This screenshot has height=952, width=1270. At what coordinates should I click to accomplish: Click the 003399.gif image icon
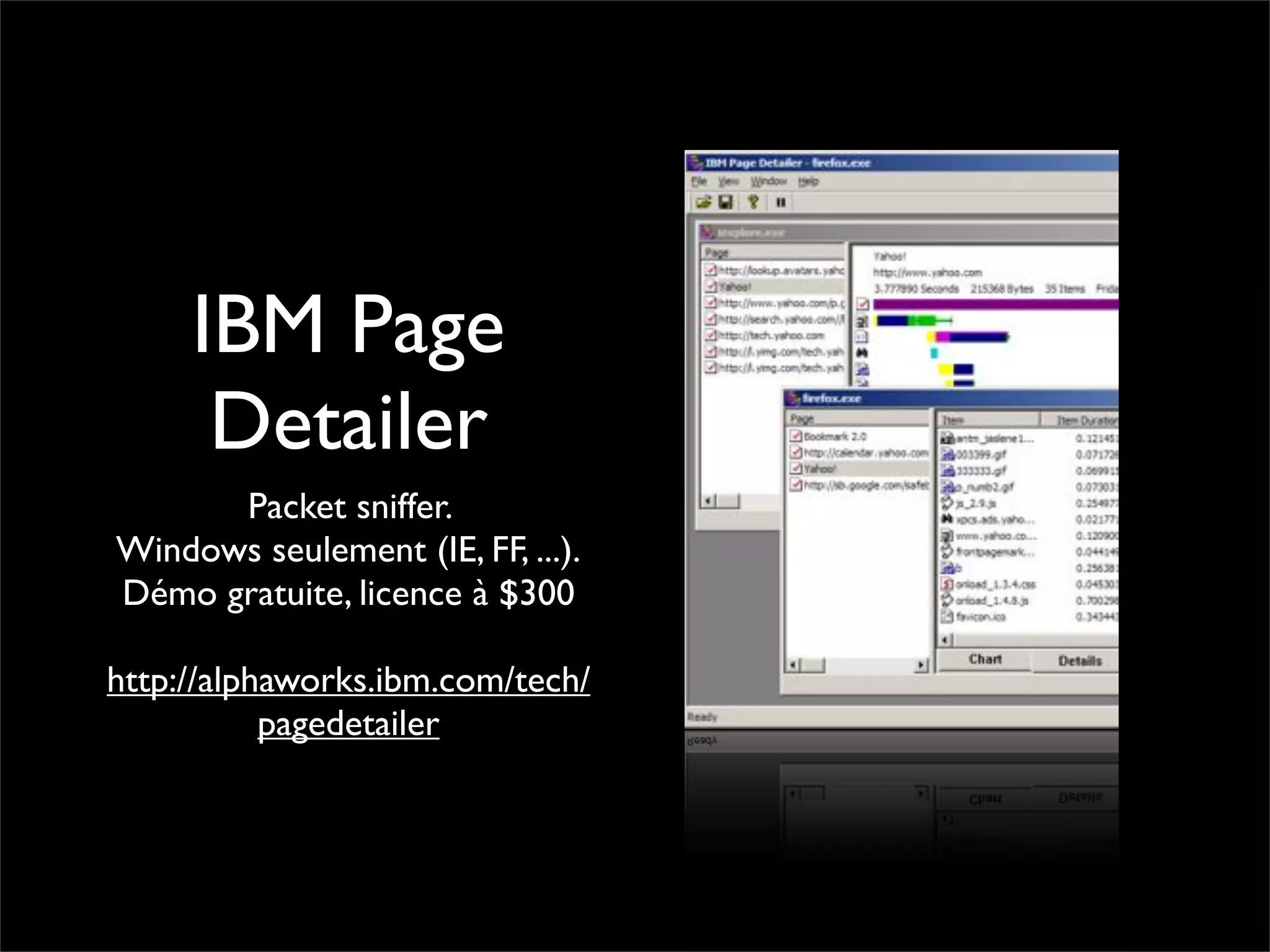tap(947, 454)
